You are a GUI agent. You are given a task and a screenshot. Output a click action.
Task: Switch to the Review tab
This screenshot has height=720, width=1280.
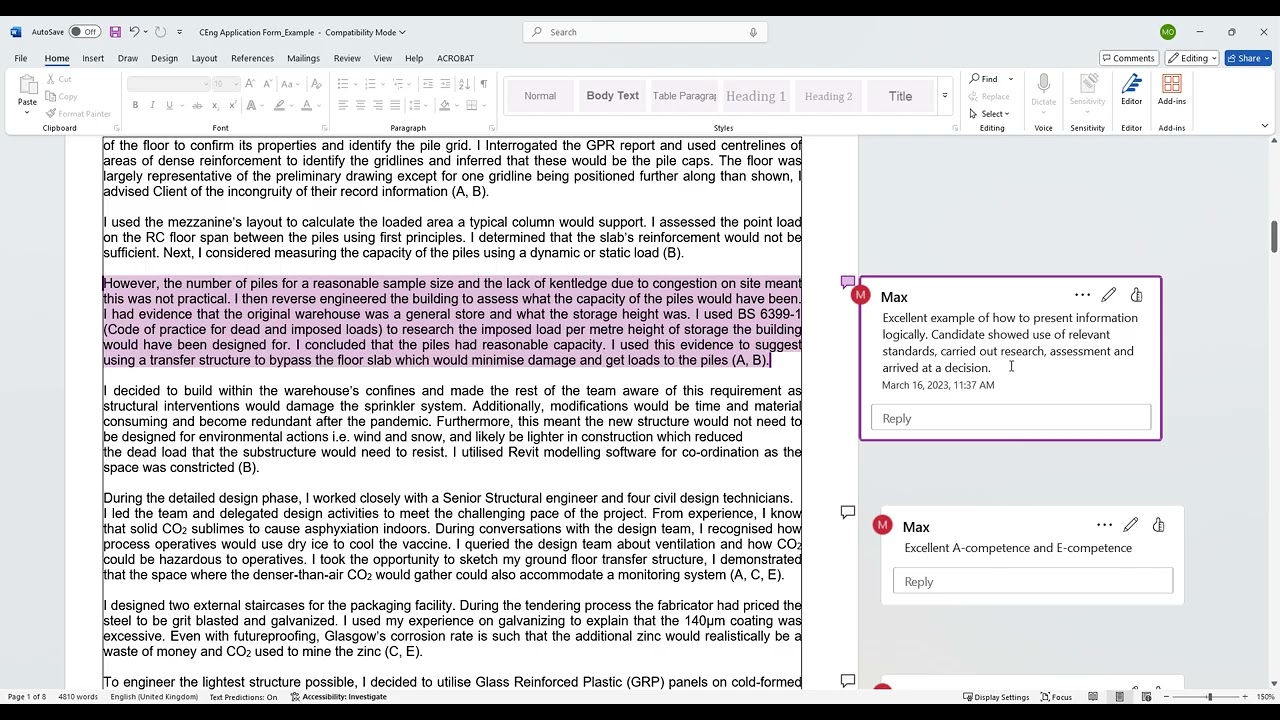click(347, 58)
